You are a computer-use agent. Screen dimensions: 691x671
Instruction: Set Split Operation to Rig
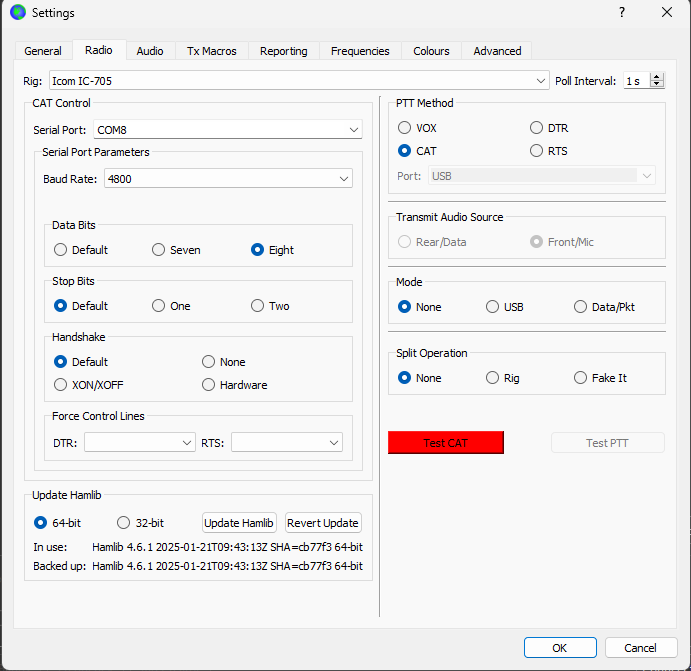[502, 378]
